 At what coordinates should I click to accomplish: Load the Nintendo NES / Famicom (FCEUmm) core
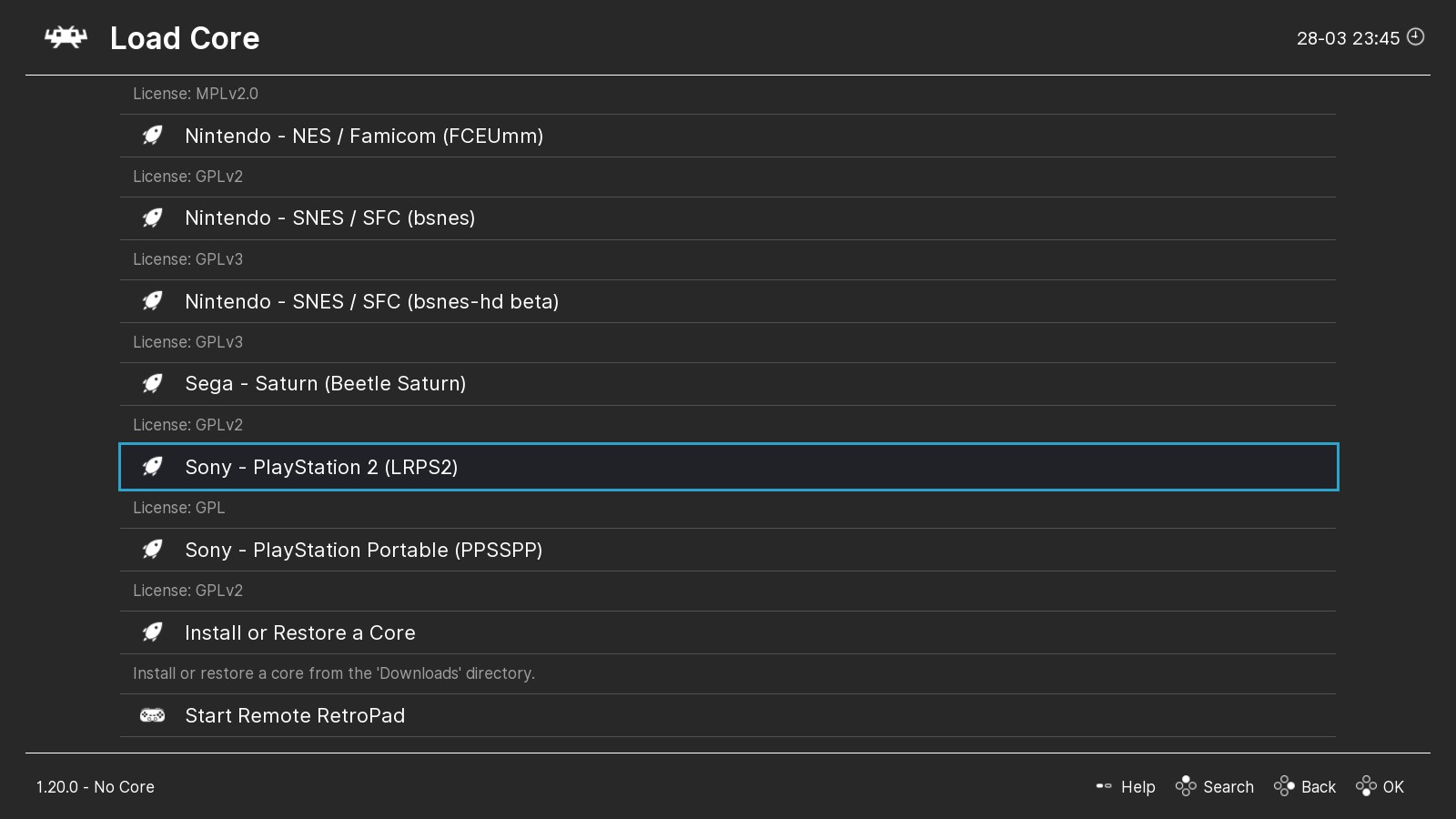(x=364, y=136)
